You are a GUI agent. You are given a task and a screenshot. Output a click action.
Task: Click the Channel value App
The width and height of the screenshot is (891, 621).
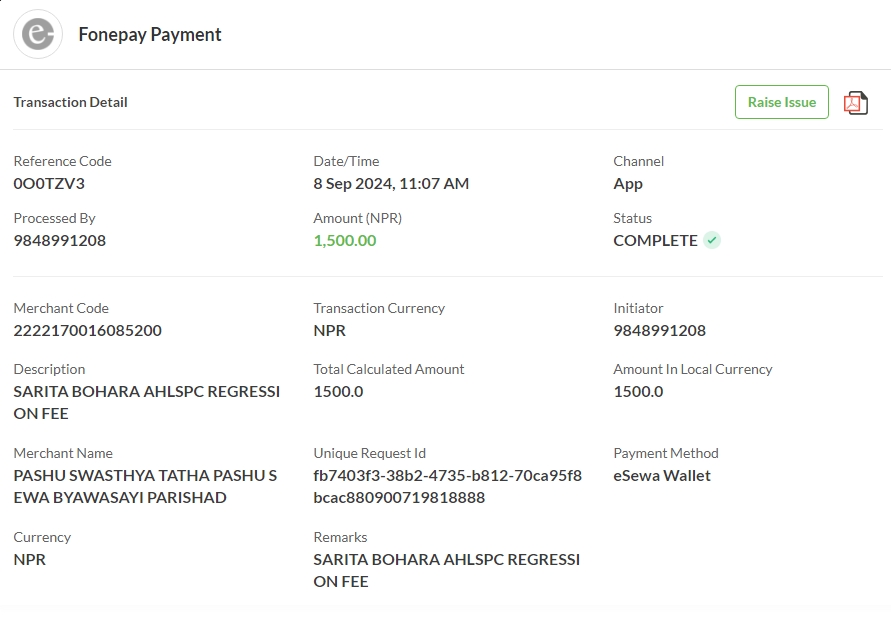pyautogui.click(x=628, y=184)
